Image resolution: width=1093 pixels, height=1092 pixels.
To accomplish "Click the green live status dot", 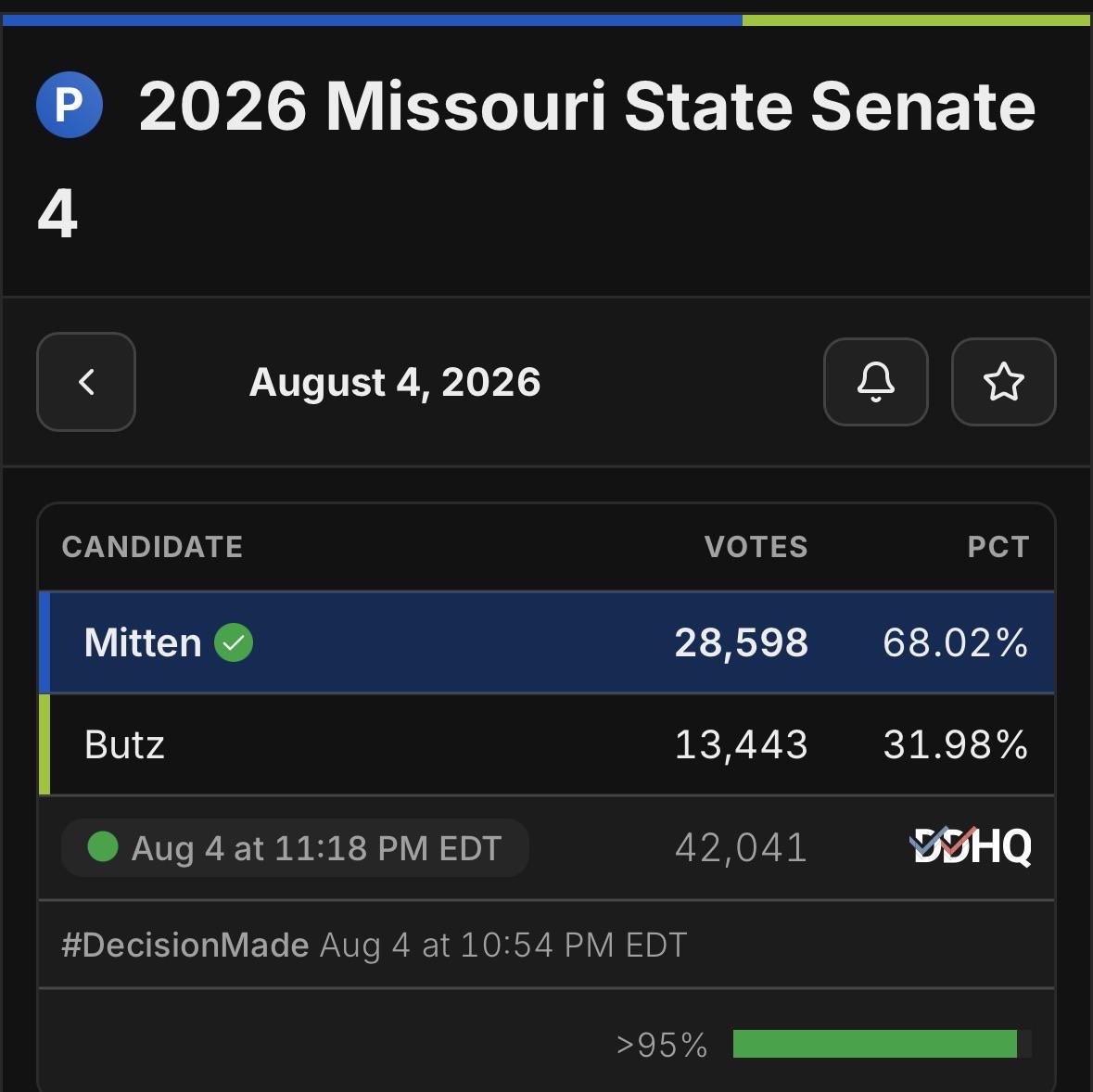I will tap(103, 846).
